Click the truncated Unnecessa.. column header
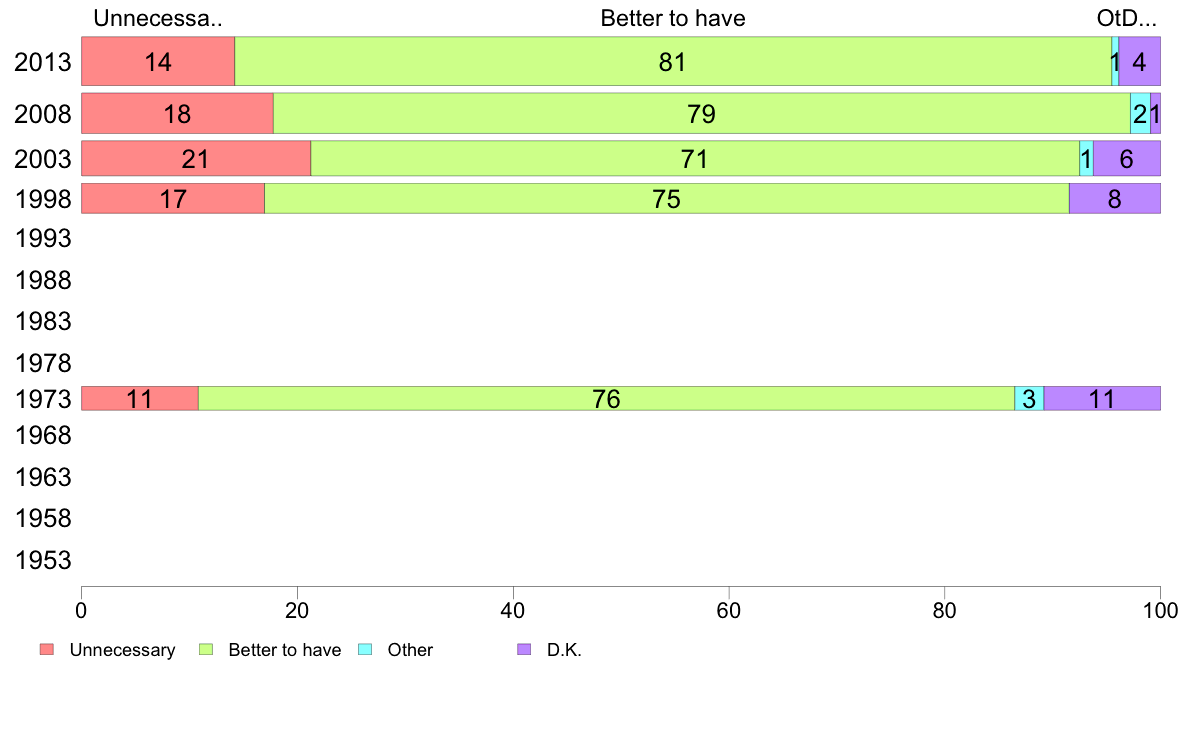Screen dimensions: 1188x736 pyautogui.click(x=158, y=18)
